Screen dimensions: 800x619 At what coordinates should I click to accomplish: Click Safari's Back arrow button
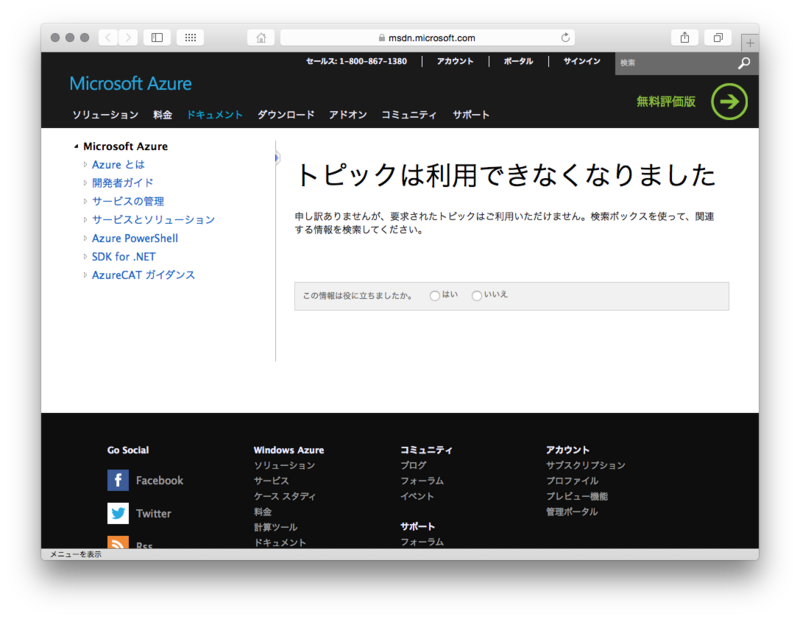108,37
